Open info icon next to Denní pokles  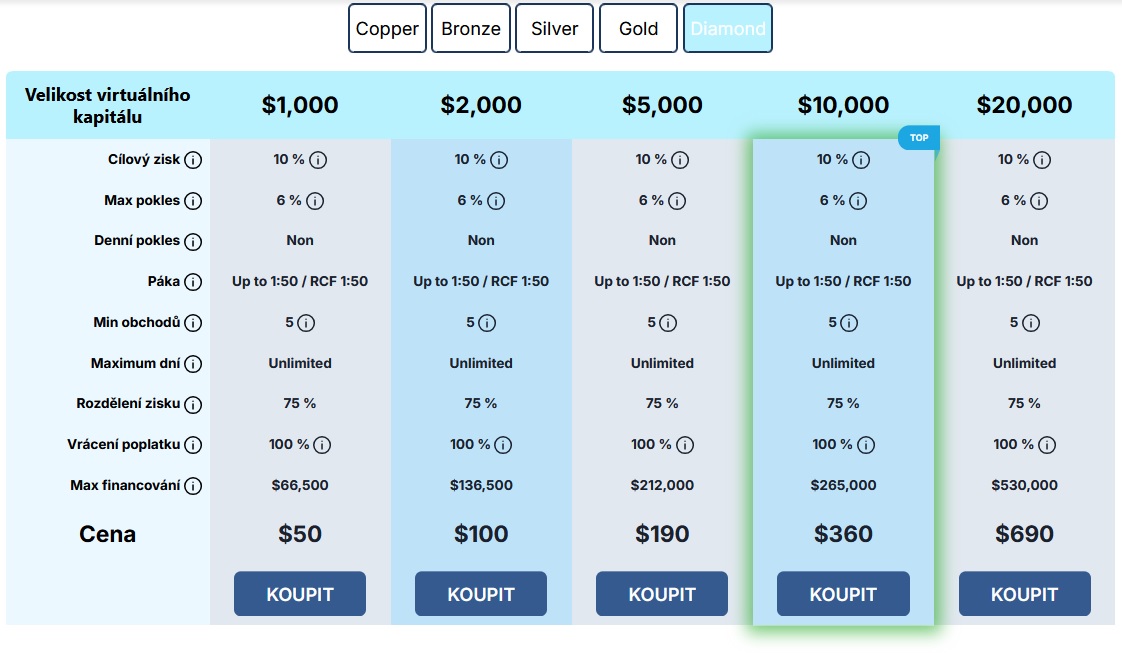pos(193,241)
